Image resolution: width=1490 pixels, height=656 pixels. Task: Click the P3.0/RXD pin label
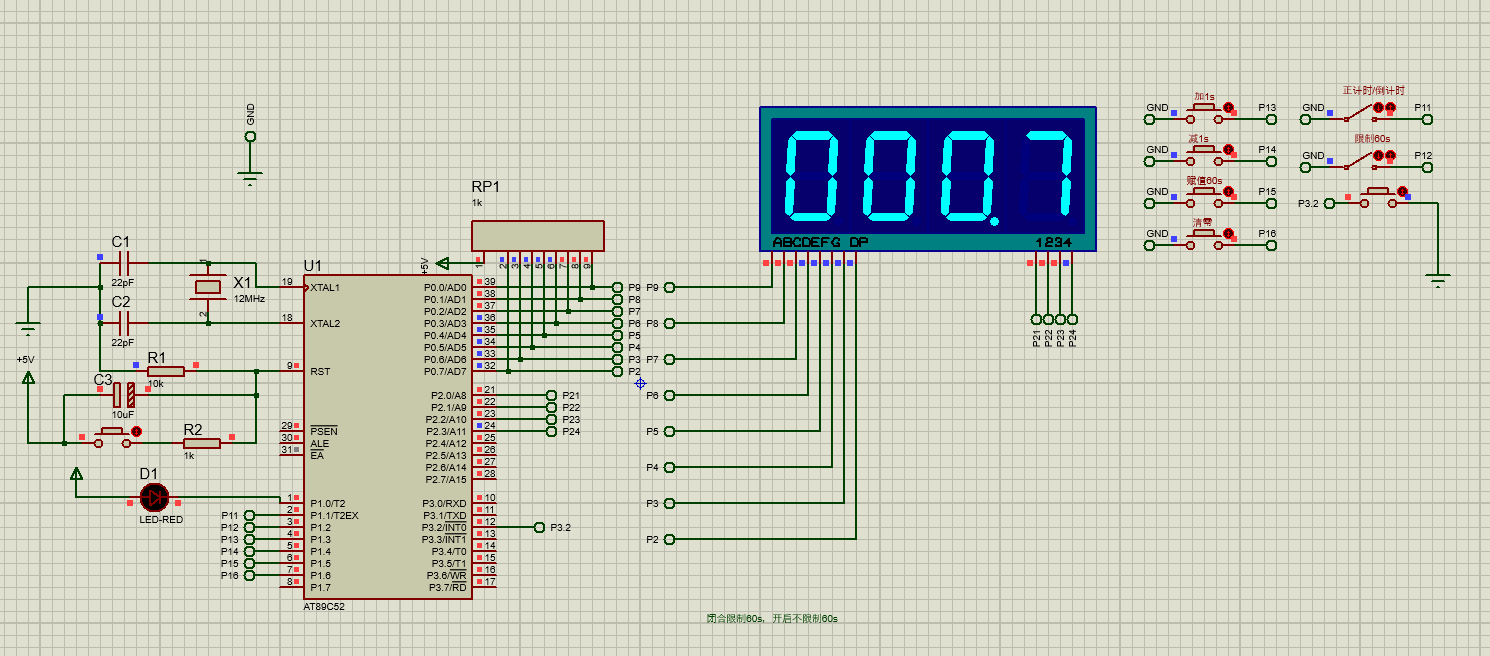[444, 504]
